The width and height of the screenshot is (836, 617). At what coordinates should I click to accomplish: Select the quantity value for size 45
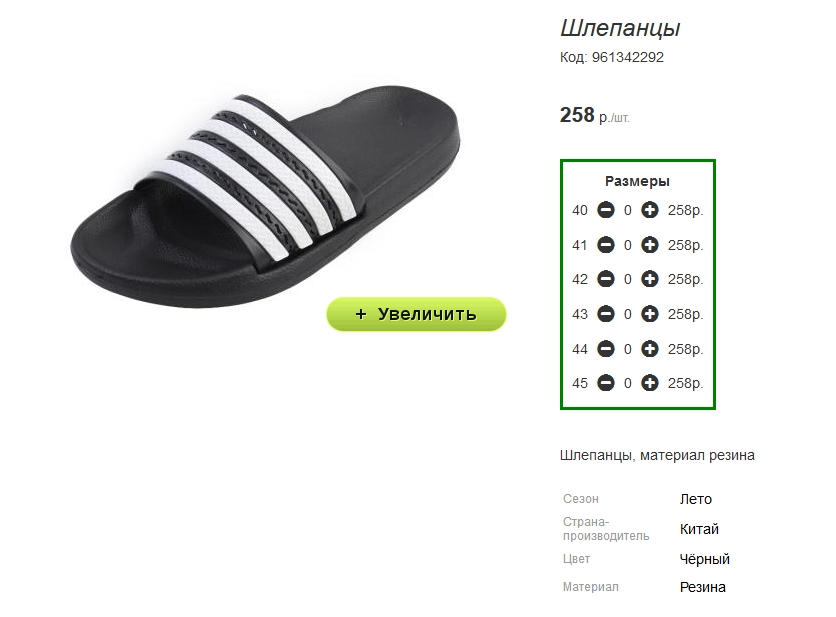(x=628, y=383)
